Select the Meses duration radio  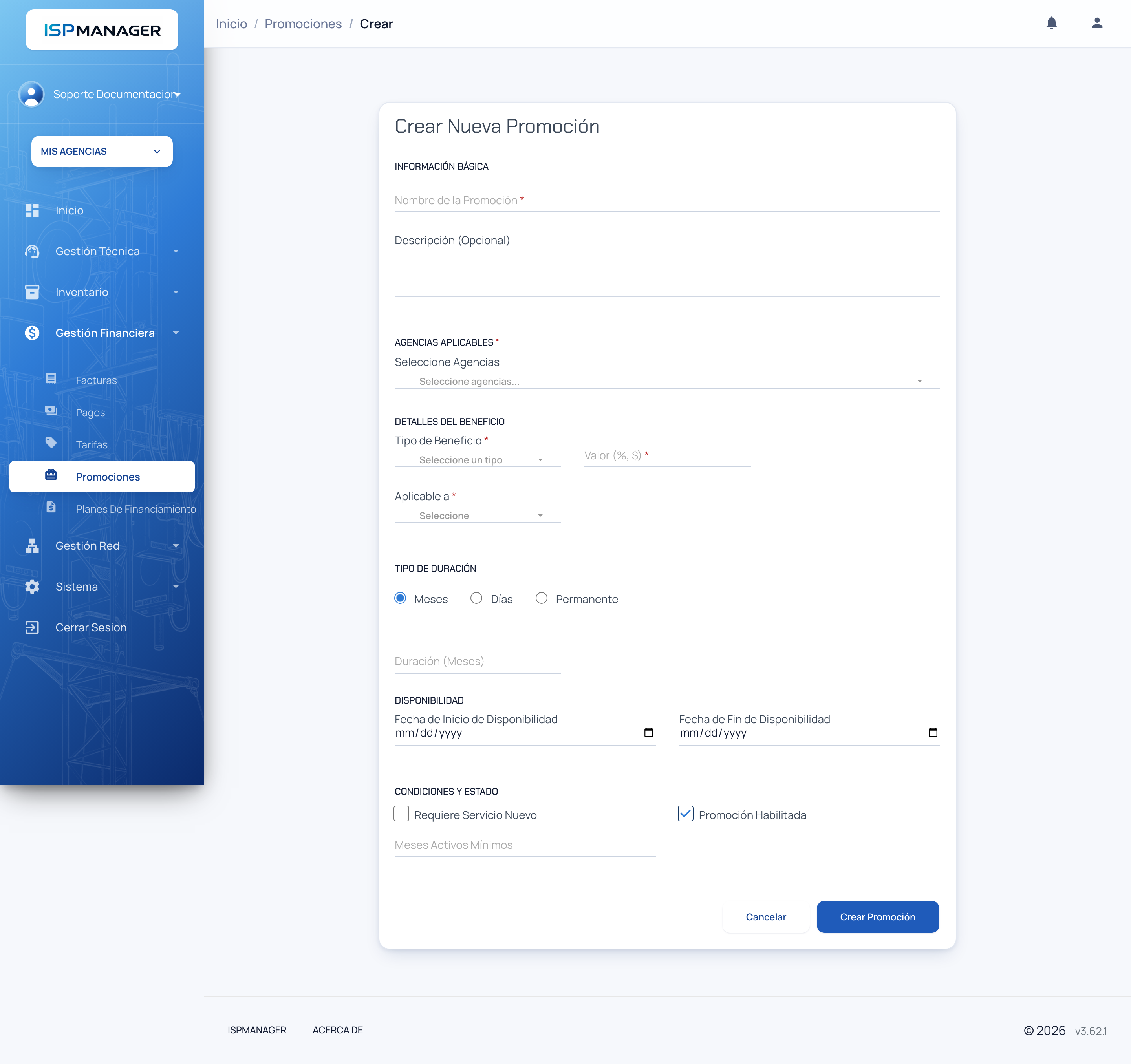click(401, 598)
